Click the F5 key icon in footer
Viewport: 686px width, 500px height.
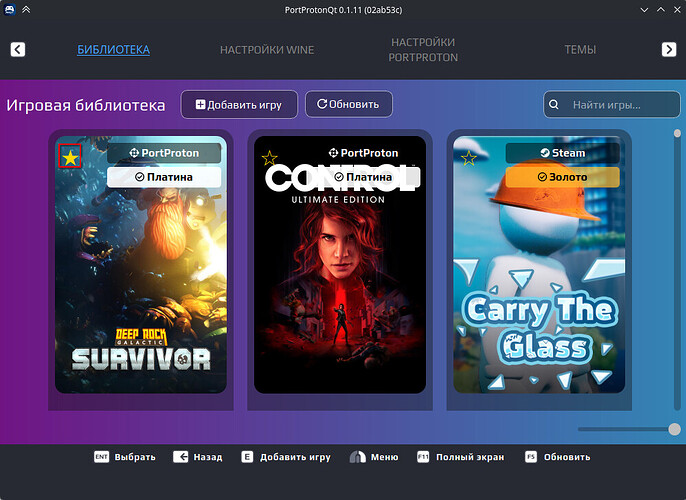(531, 457)
